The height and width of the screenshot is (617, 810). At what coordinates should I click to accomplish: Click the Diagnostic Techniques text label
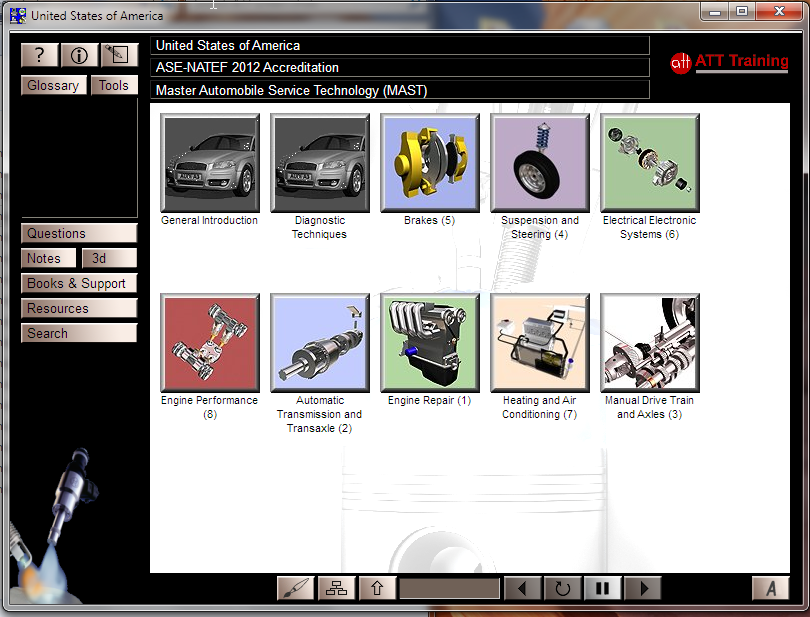tap(319, 227)
